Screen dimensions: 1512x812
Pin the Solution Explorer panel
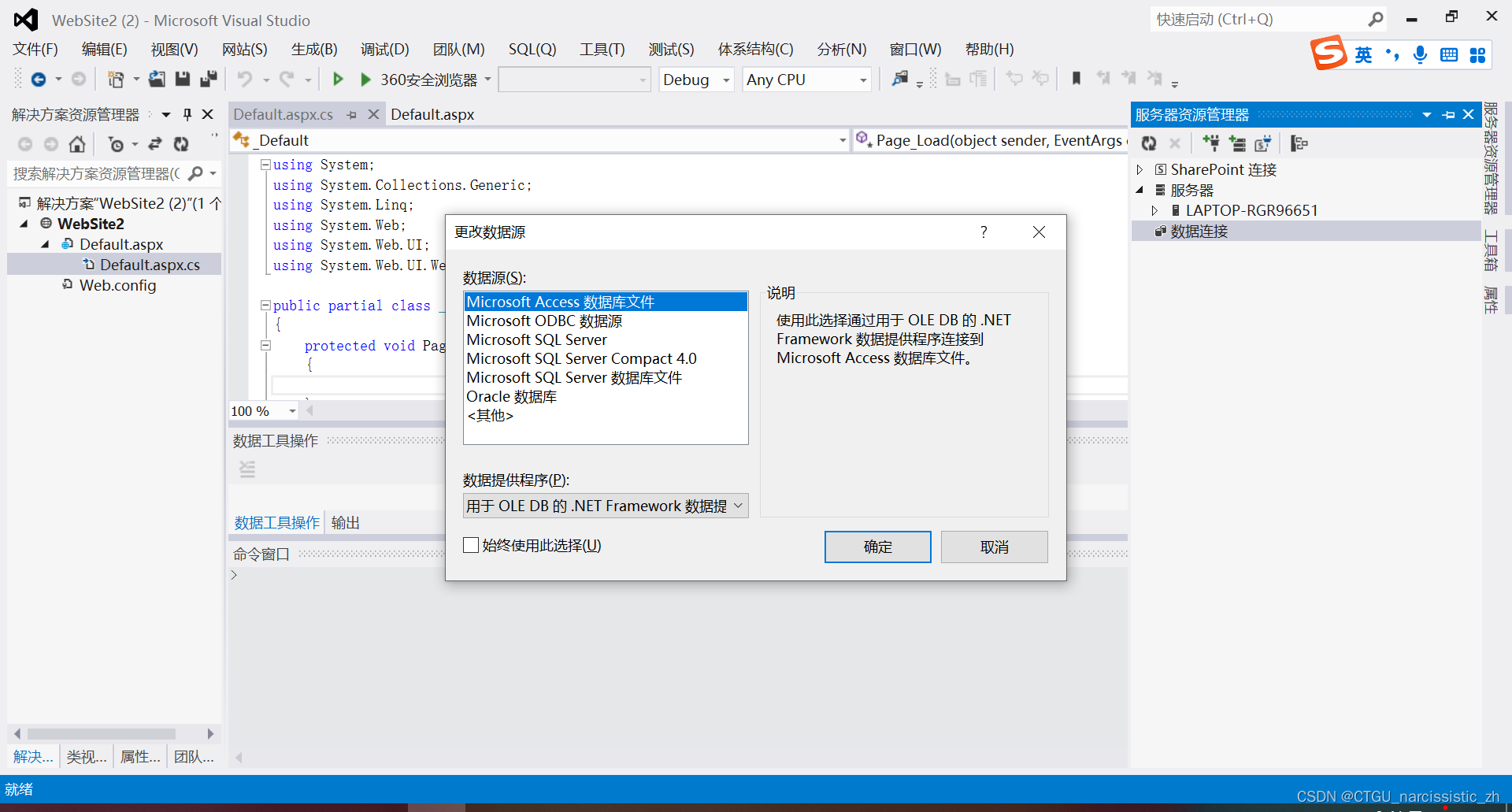click(x=187, y=114)
